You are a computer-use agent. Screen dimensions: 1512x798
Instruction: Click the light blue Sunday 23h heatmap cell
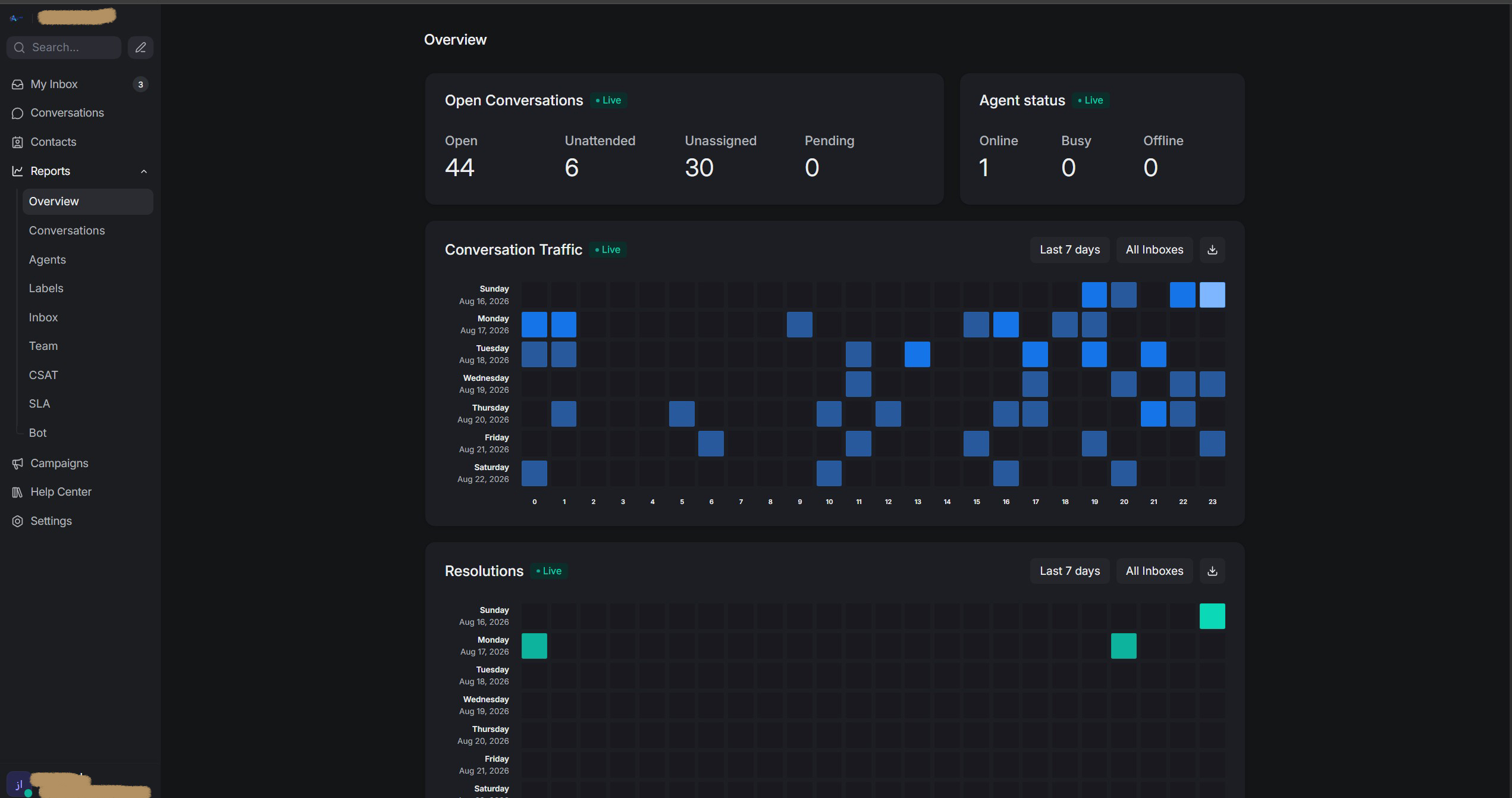[x=1212, y=295]
